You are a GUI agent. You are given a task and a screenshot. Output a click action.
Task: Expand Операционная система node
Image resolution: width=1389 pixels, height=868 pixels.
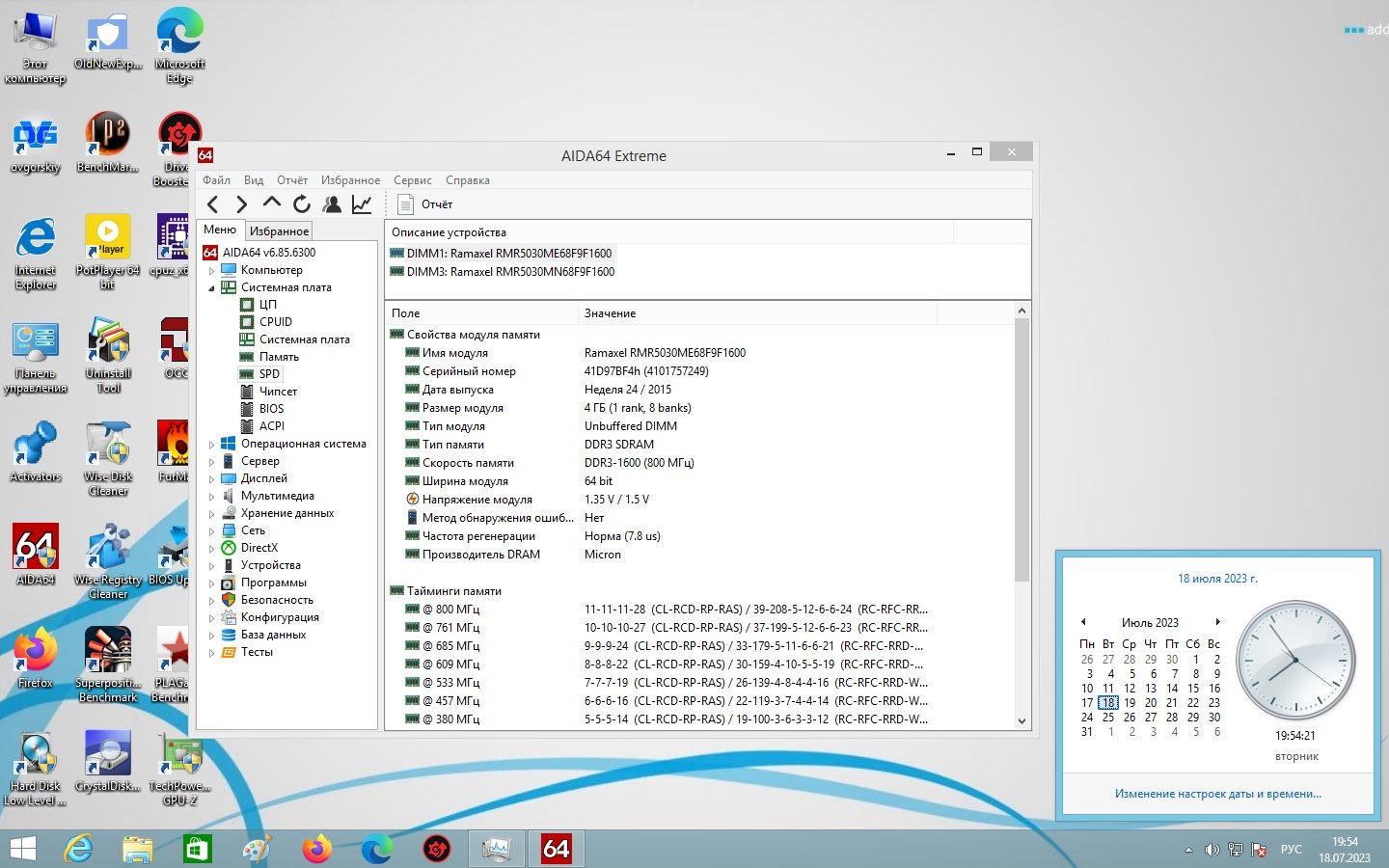pos(211,444)
